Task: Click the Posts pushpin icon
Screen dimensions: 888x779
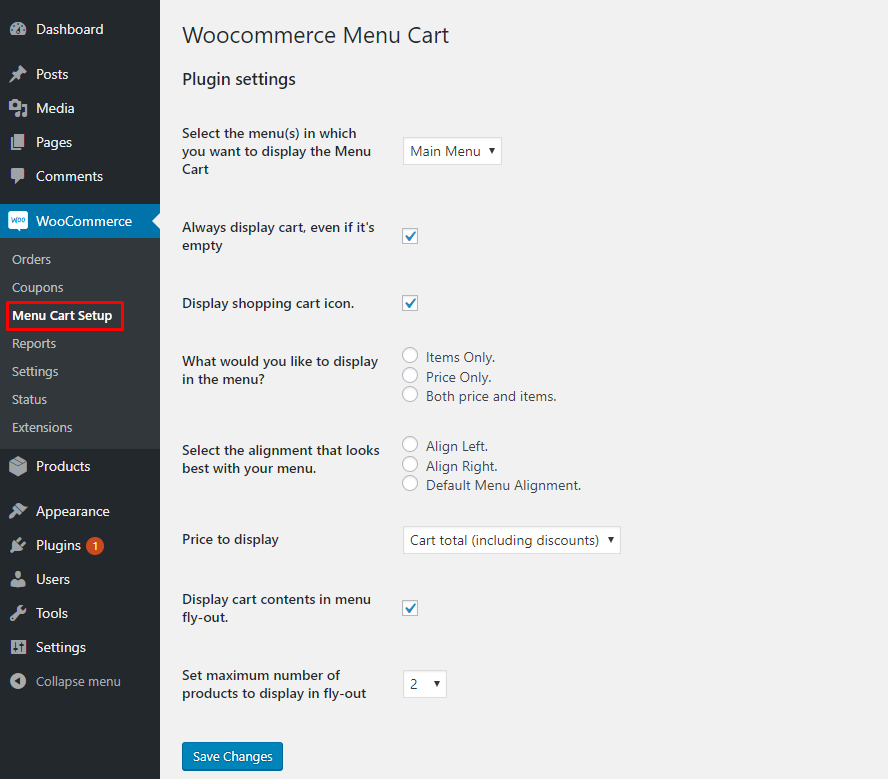Action: click(18, 74)
